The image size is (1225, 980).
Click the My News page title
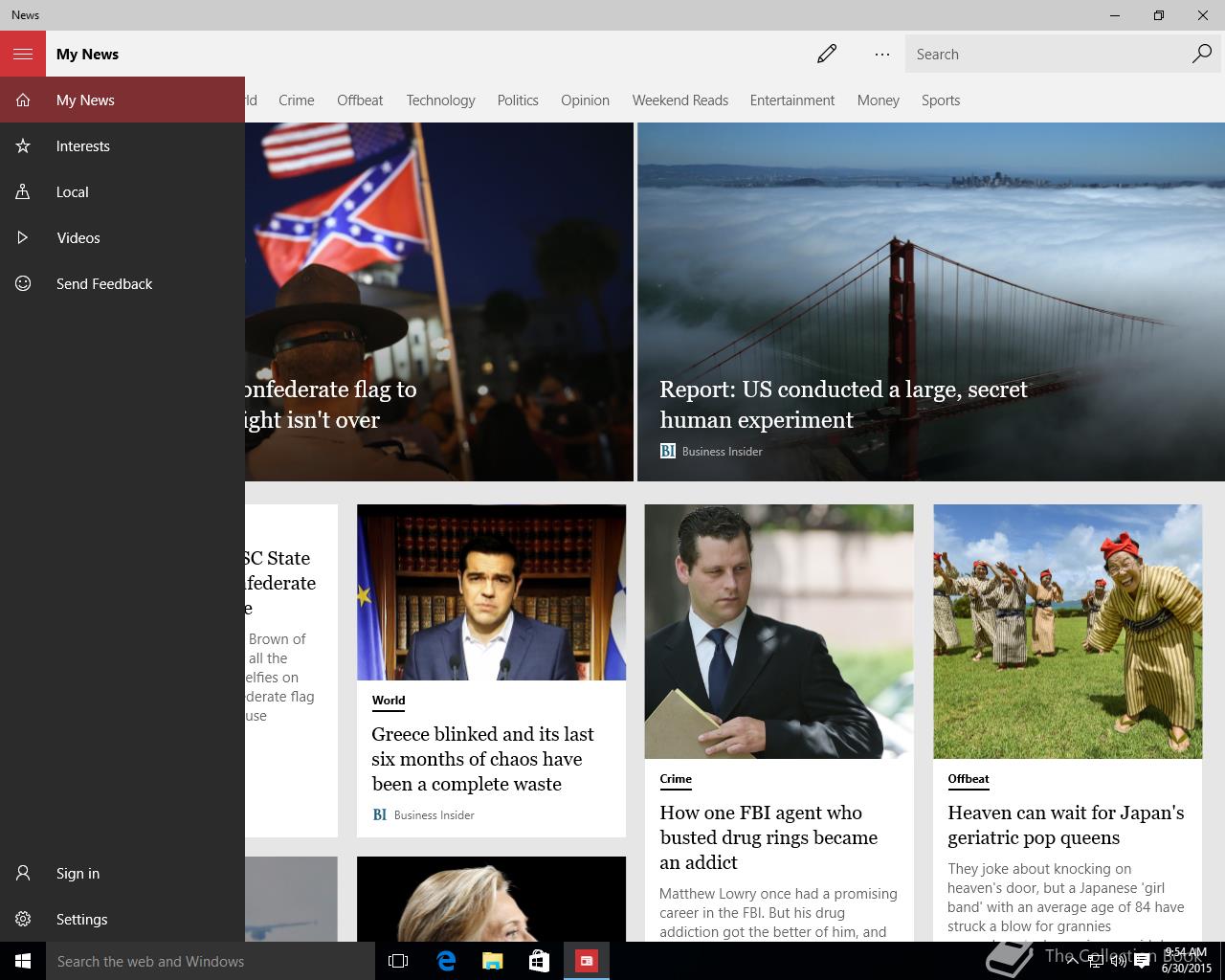[87, 54]
